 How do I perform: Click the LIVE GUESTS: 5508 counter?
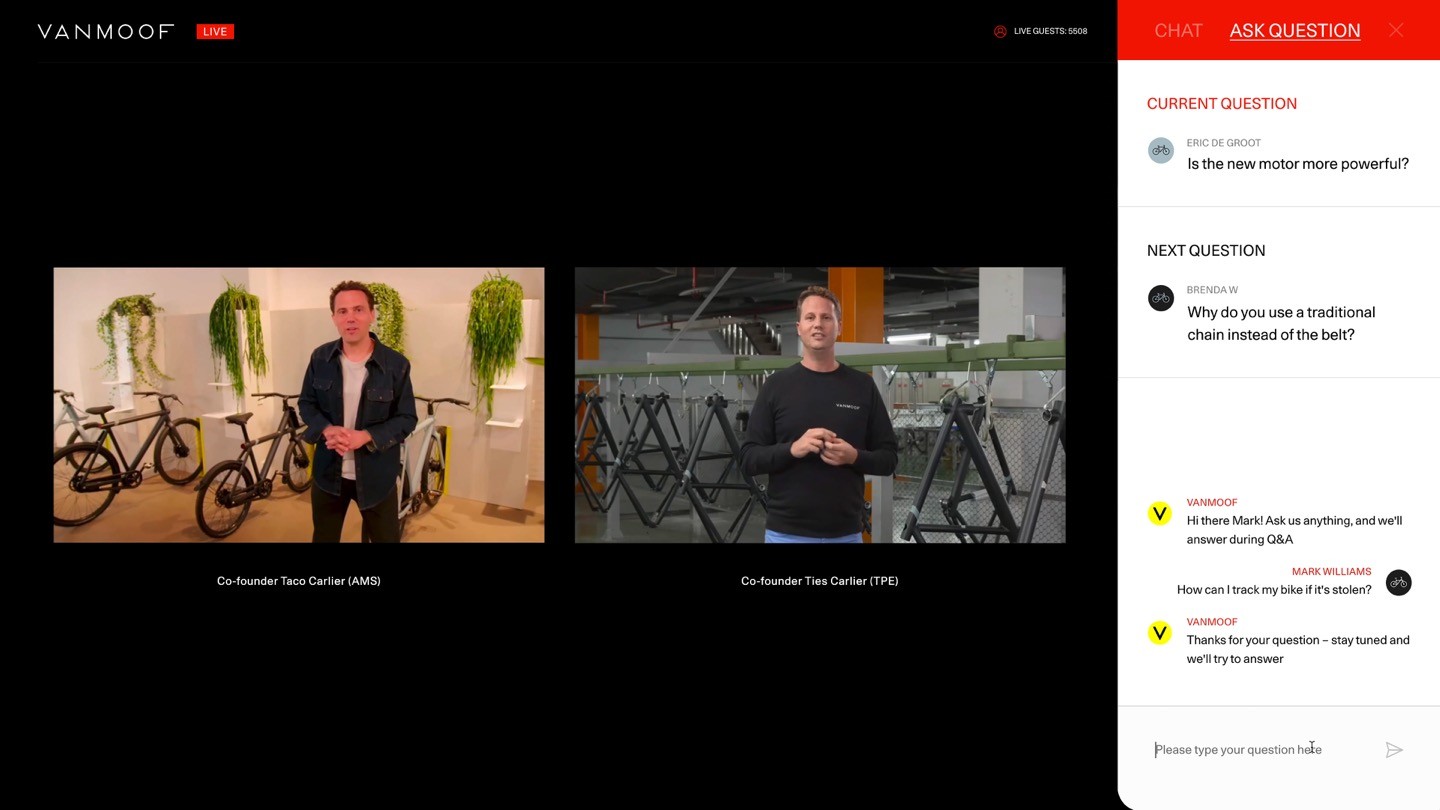[x=1050, y=31]
